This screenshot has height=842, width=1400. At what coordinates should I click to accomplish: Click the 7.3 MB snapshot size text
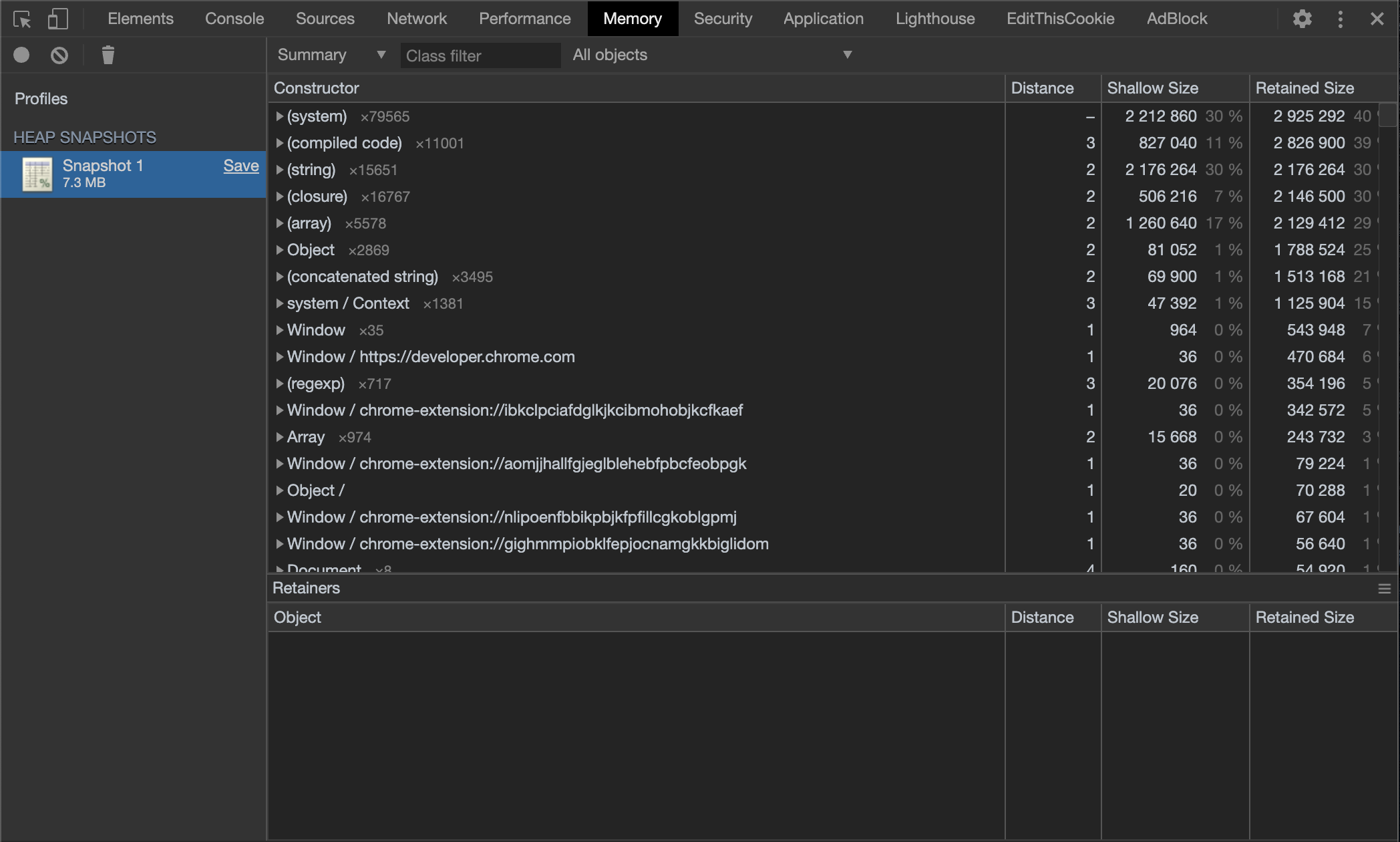[84, 182]
